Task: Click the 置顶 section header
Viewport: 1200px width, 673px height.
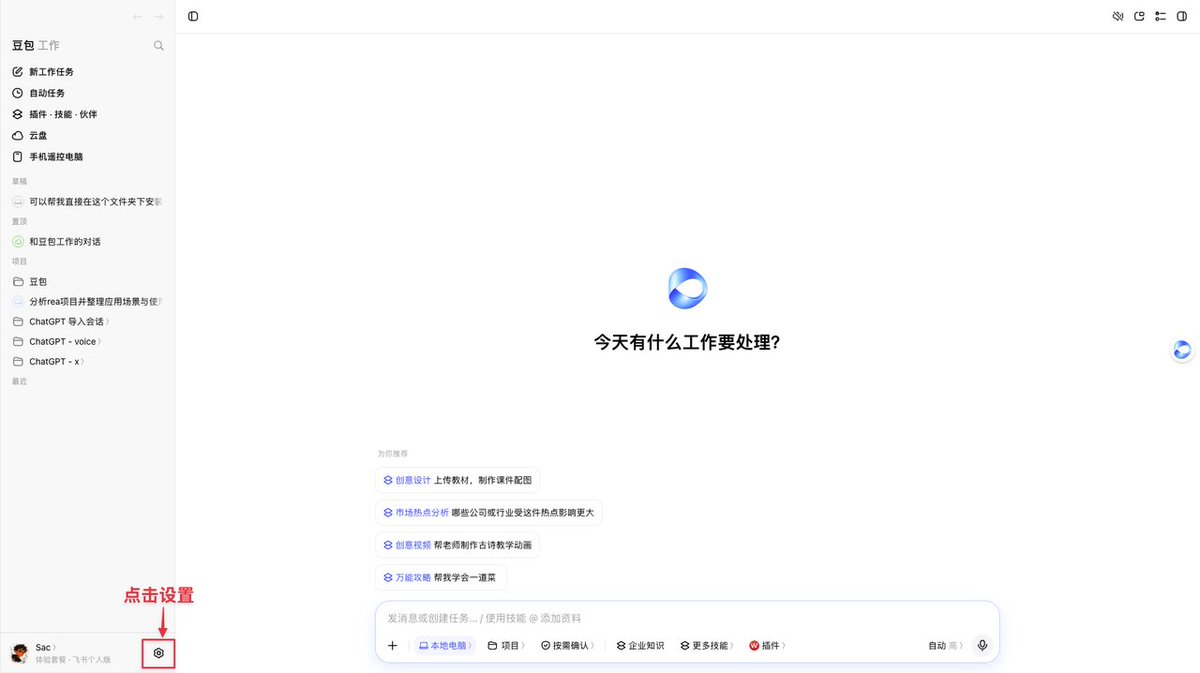Action: point(19,221)
